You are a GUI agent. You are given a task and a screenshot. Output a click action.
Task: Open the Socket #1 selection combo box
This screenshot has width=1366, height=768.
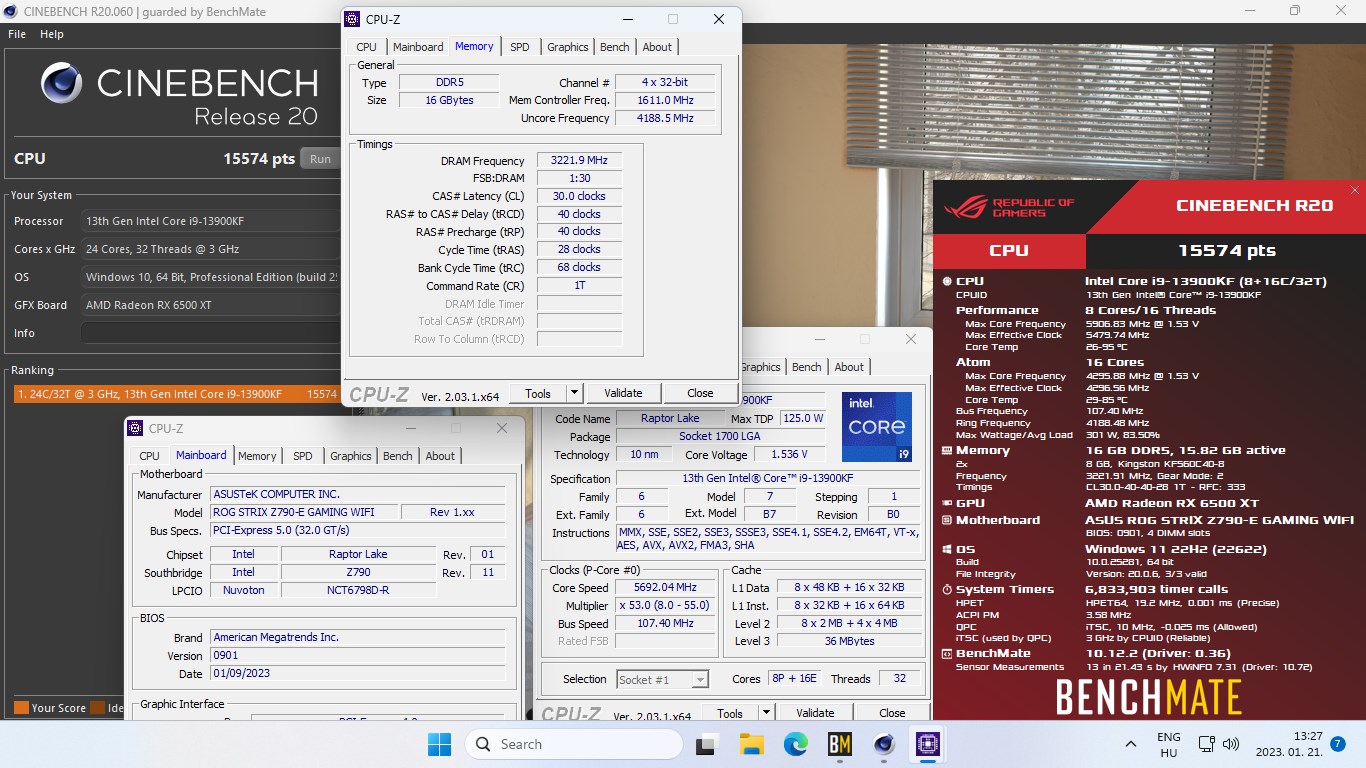663,679
